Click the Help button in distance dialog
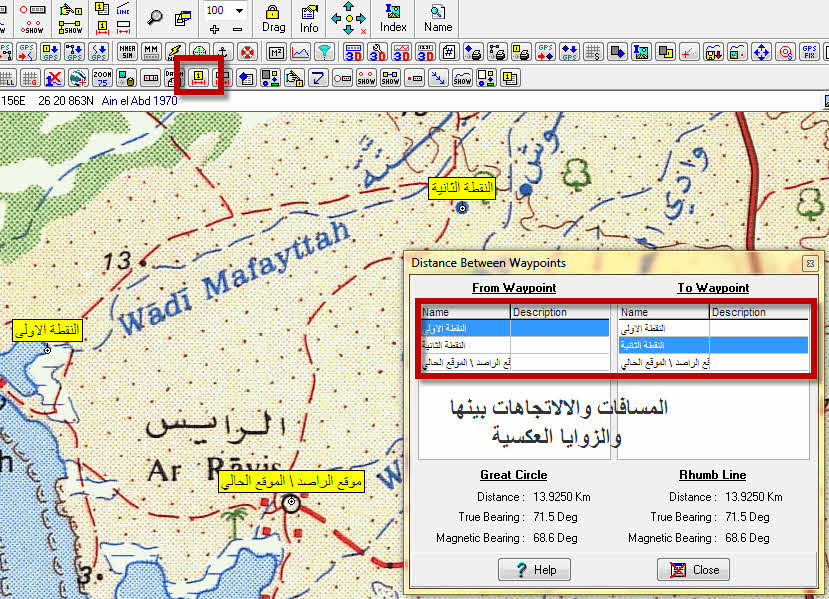 point(534,569)
